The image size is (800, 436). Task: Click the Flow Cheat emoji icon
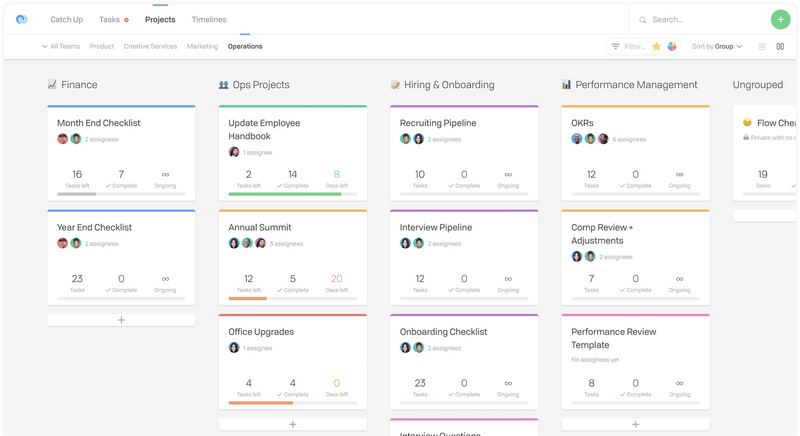(x=747, y=122)
